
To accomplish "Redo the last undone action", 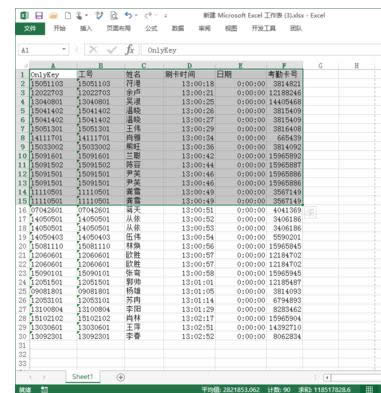I will point(148,15).
